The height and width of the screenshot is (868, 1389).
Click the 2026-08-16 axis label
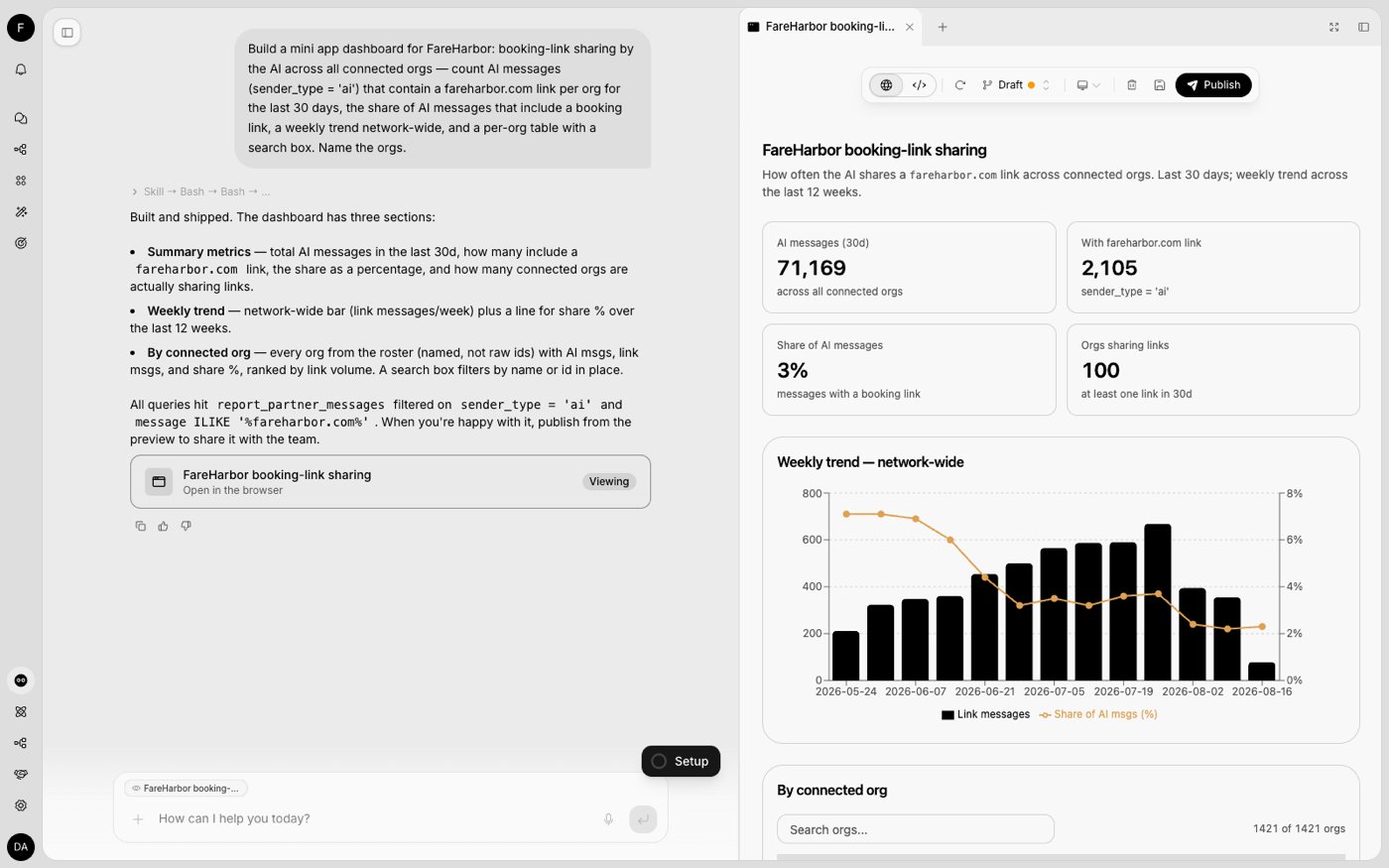(x=1262, y=691)
